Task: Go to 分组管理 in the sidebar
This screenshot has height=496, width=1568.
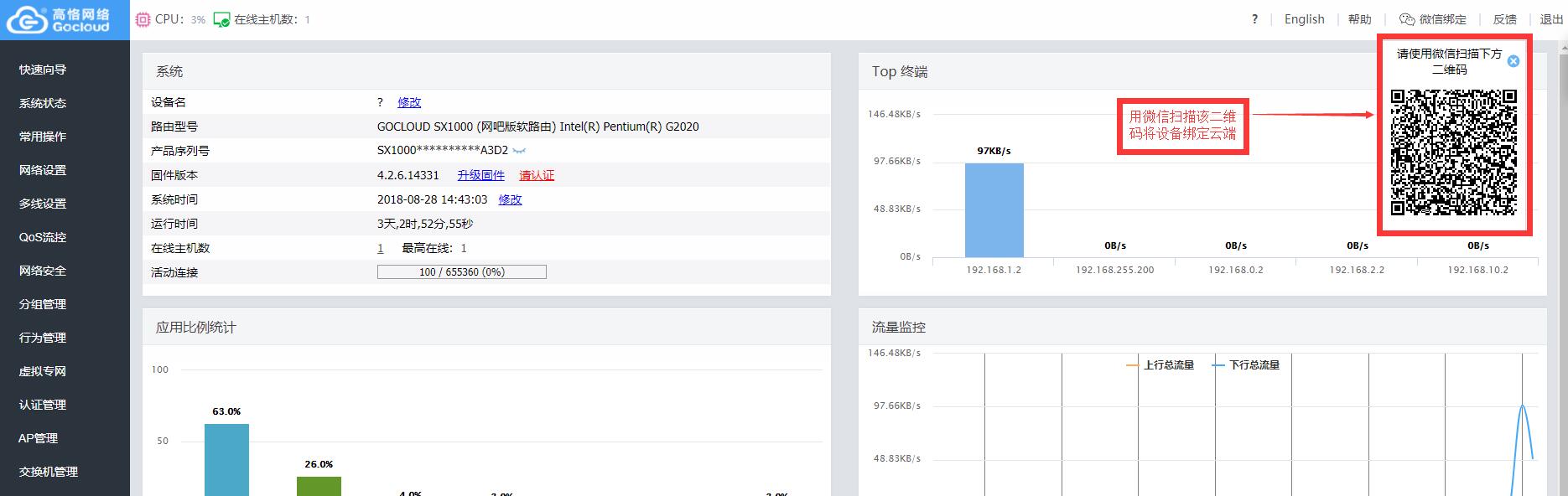Action: click(43, 304)
